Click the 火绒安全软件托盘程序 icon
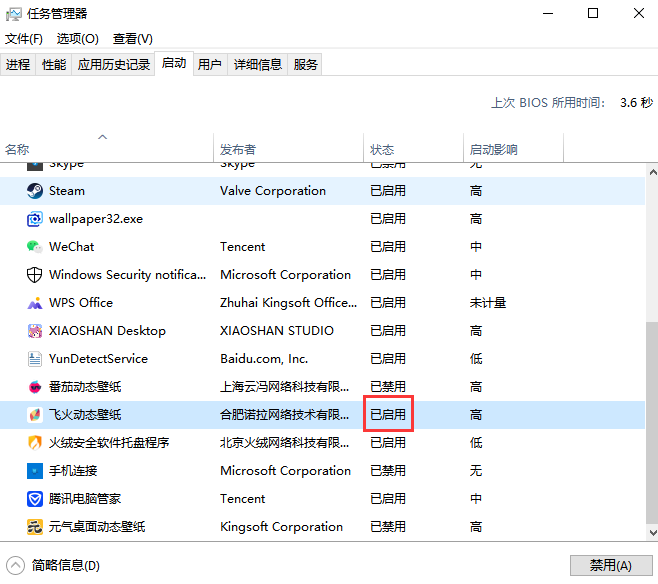The height and width of the screenshot is (584, 658). click(x=35, y=443)
